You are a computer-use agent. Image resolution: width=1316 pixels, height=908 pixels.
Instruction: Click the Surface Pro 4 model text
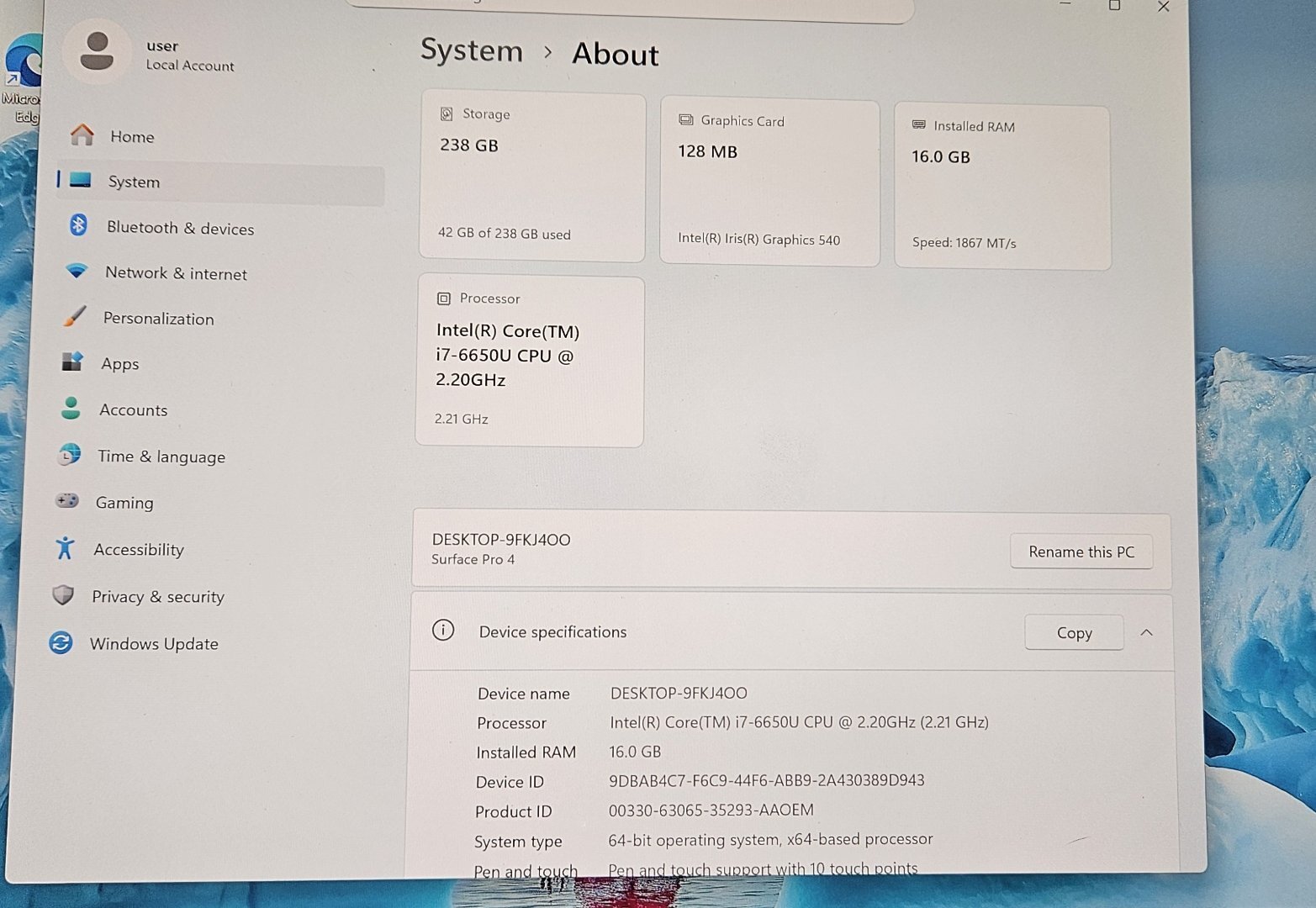[473, 559]
